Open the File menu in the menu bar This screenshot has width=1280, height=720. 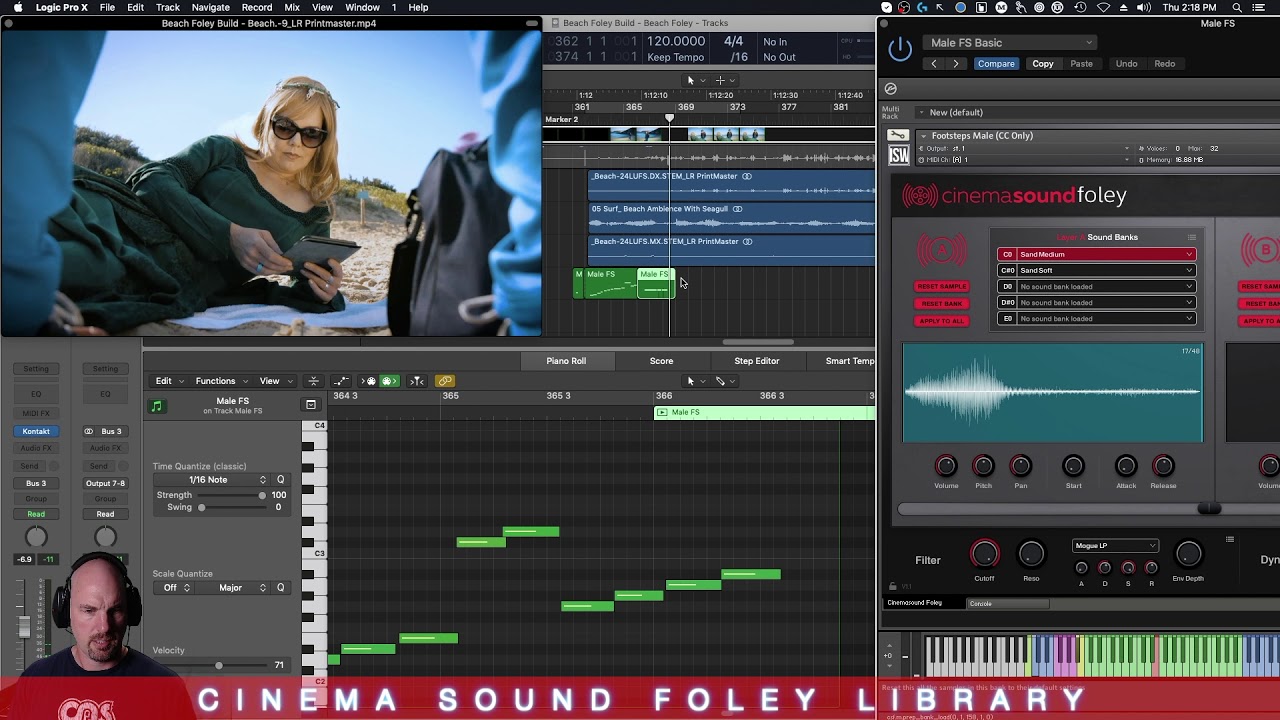(107, 8)
